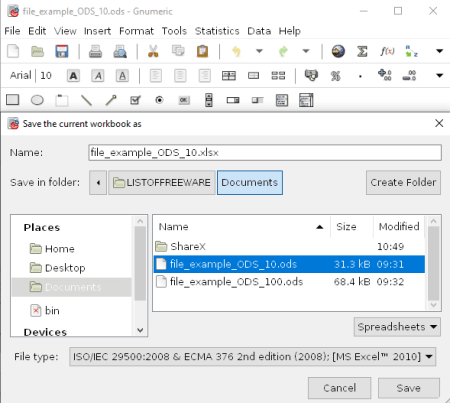Open Redo history dropdown arrow
The image size is (450, 403).
tap(306, 51)
